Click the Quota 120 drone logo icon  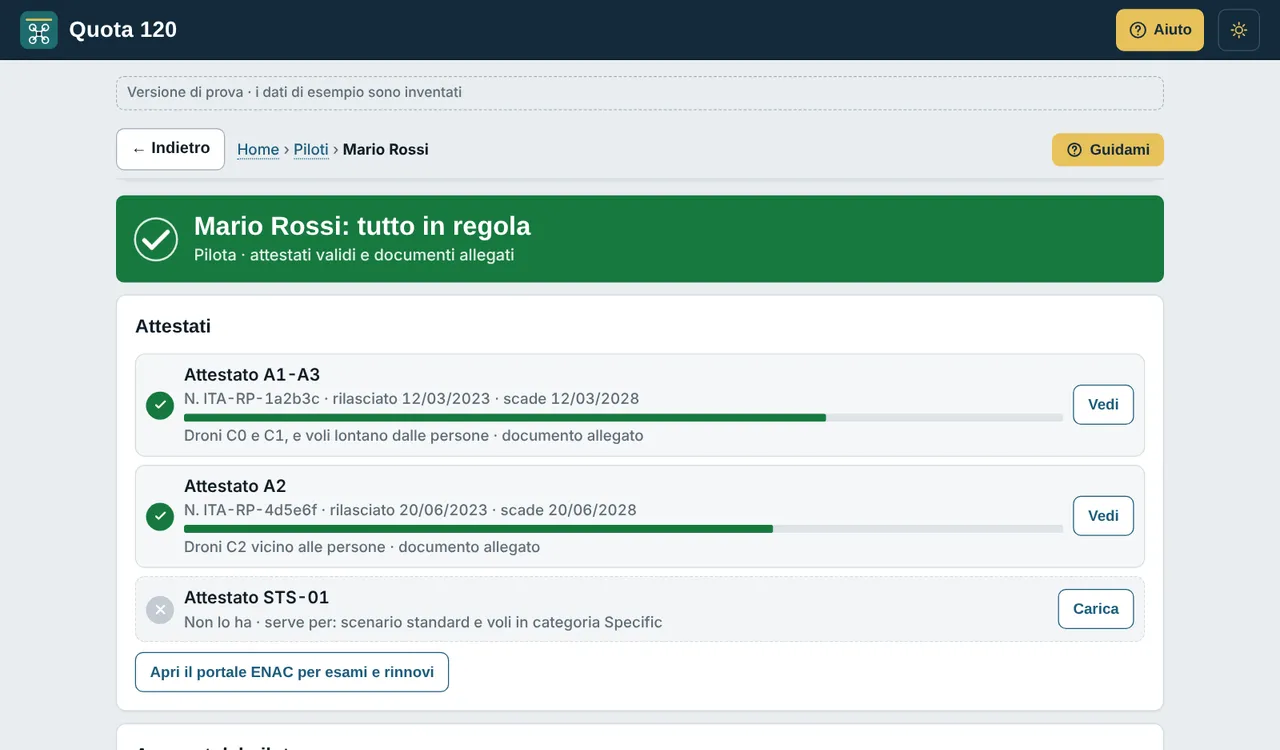click(x=39, y=30)
